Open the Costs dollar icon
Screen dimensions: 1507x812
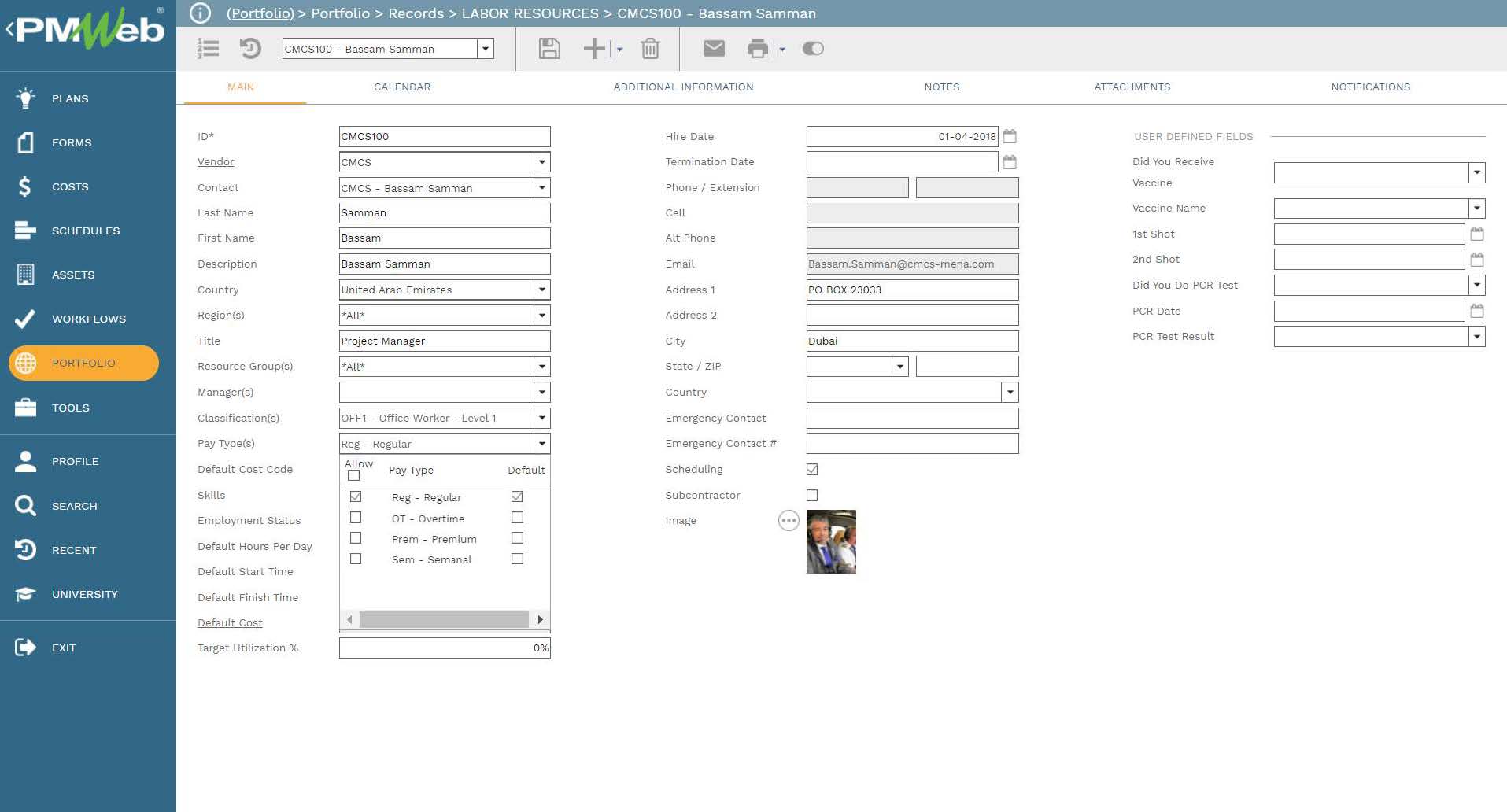click(x=25, y=186)
